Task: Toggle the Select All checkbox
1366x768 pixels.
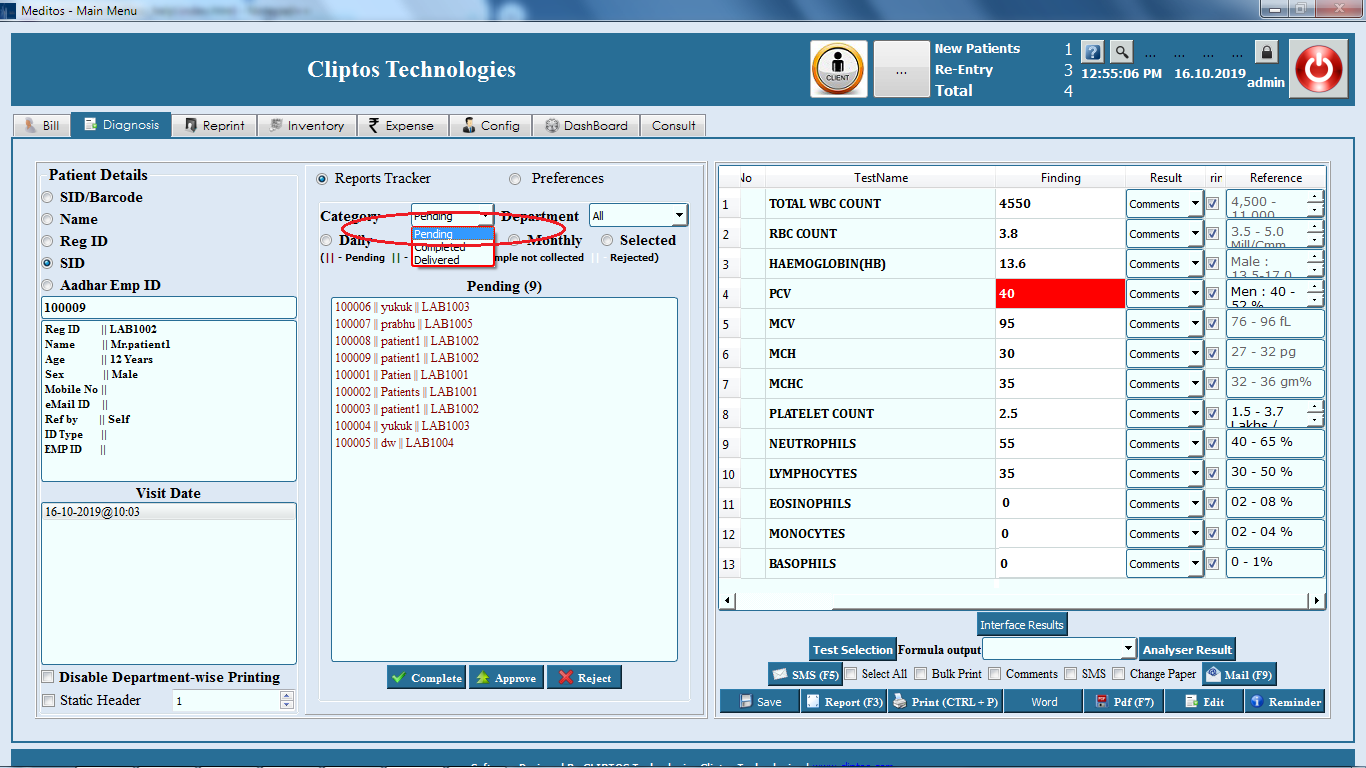Action: 851,674
